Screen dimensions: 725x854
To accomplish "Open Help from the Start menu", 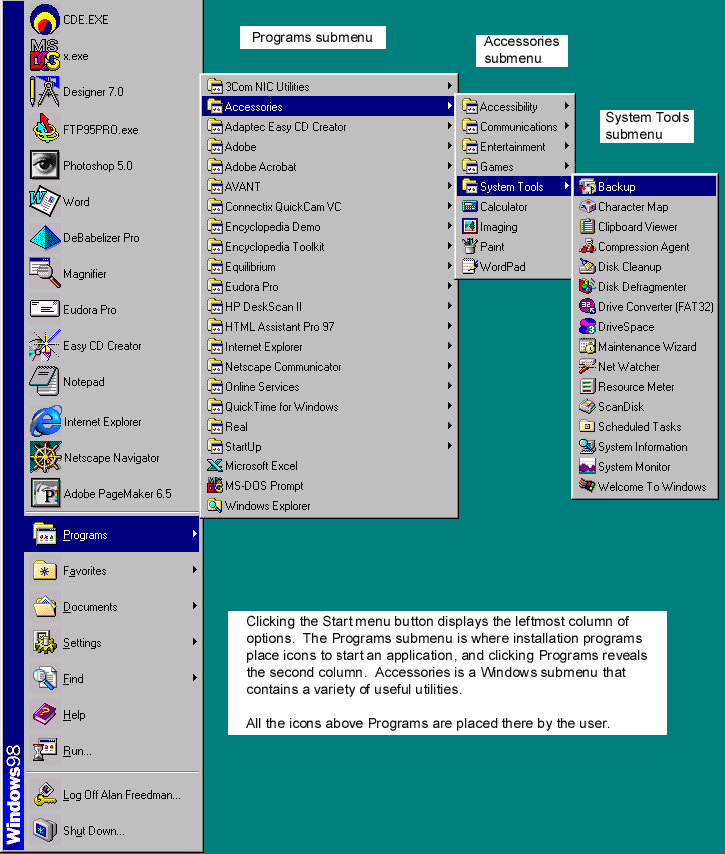I will tap(112, 715).
